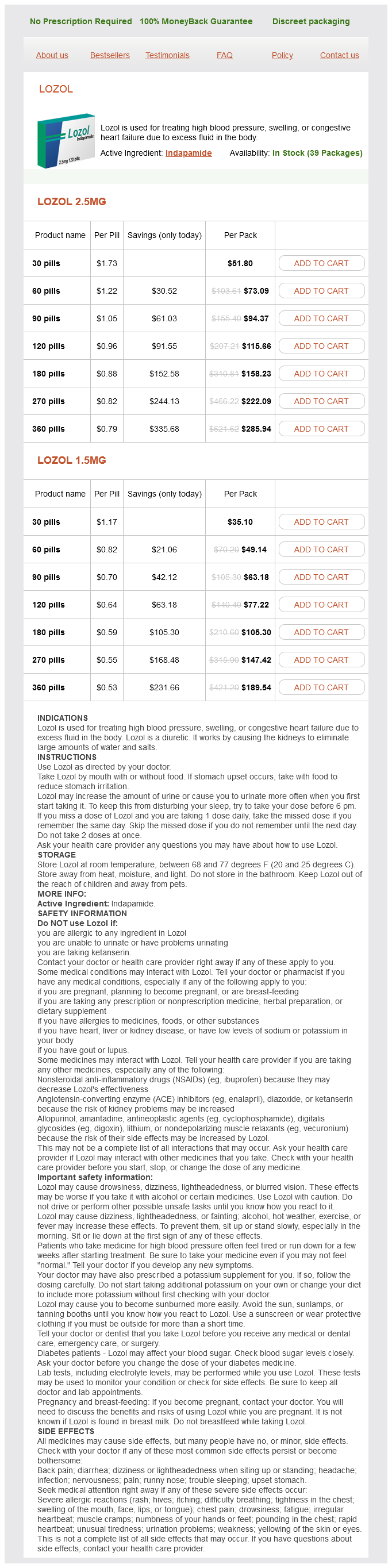Add Lozol 1.5mg 270 pills to cart

pyautogui.click(x=321, y=660)
